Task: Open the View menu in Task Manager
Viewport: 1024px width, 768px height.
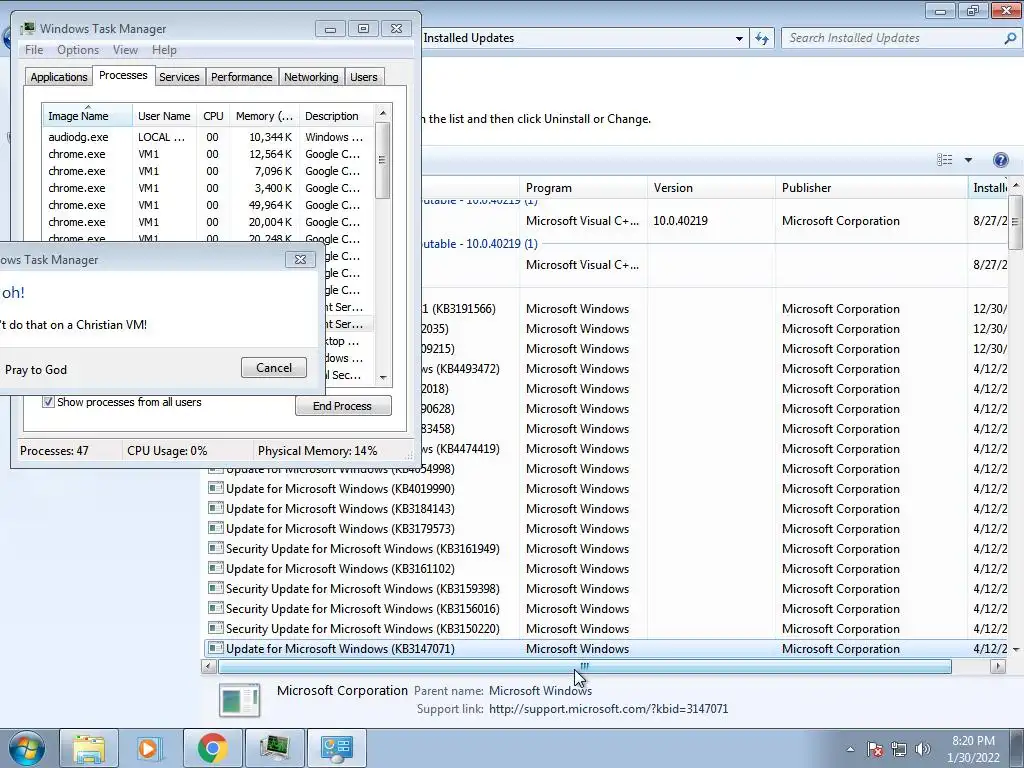Action: [125, 50]
